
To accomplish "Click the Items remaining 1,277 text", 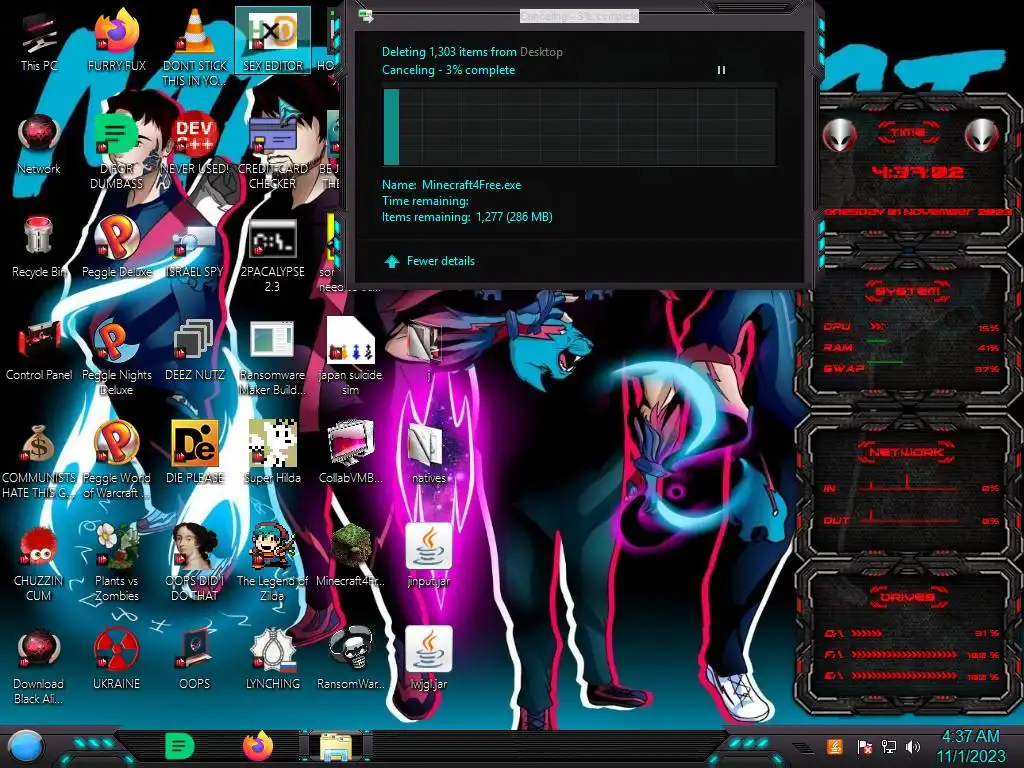I will click(467, 217).
